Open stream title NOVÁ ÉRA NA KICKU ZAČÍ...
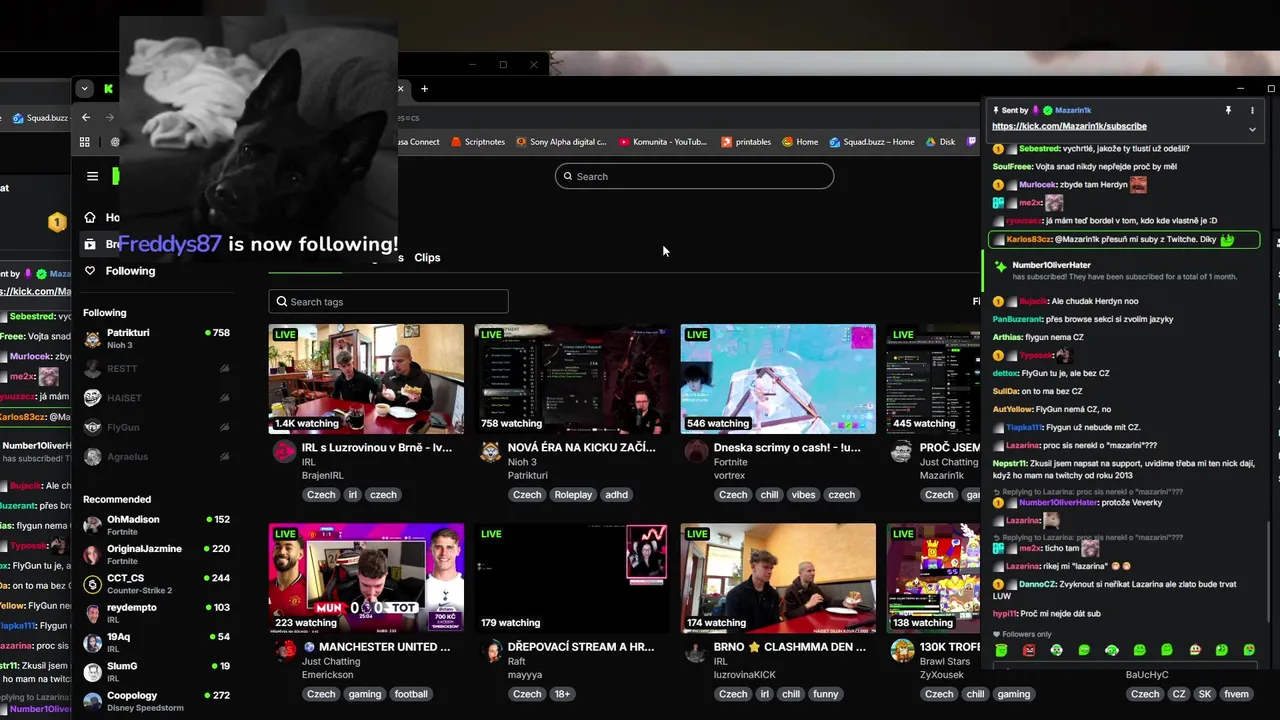Viewport: 1280px width, 720px height. pos(582,448)
